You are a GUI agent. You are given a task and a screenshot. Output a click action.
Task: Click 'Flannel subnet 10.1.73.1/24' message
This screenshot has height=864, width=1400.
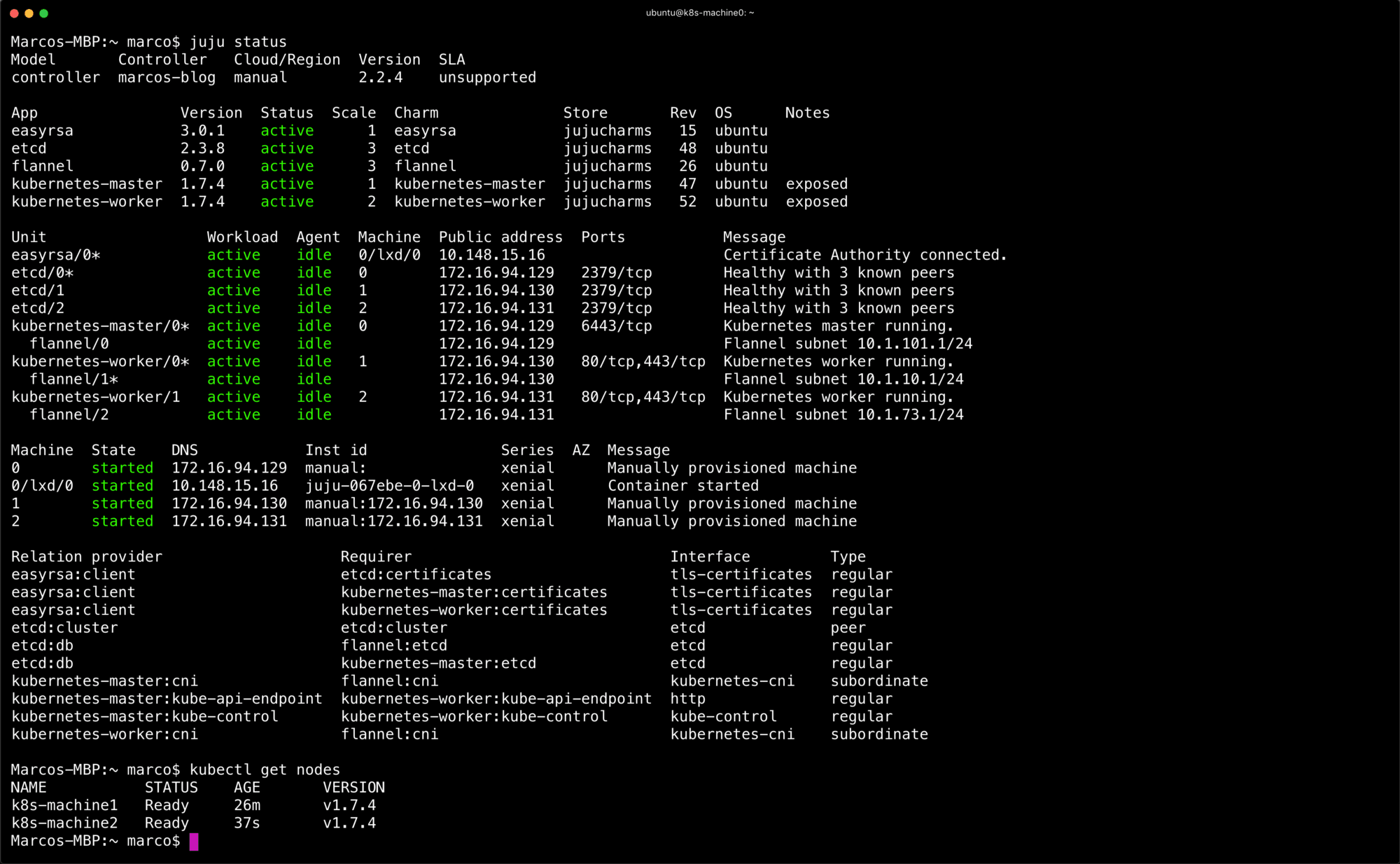tap(843, 414)
